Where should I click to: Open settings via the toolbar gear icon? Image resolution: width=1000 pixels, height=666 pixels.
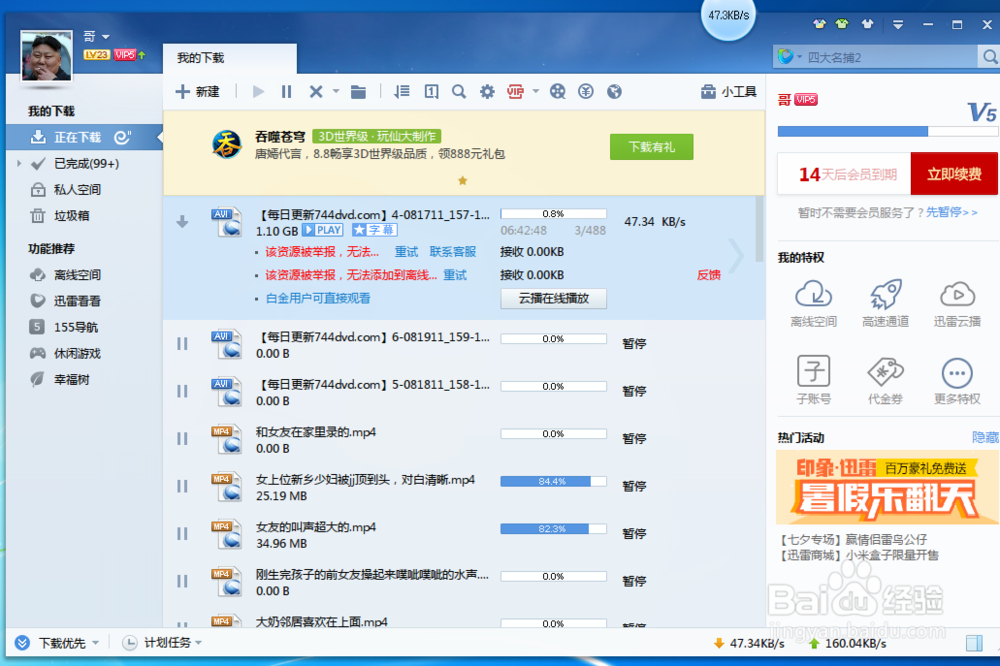487,92
